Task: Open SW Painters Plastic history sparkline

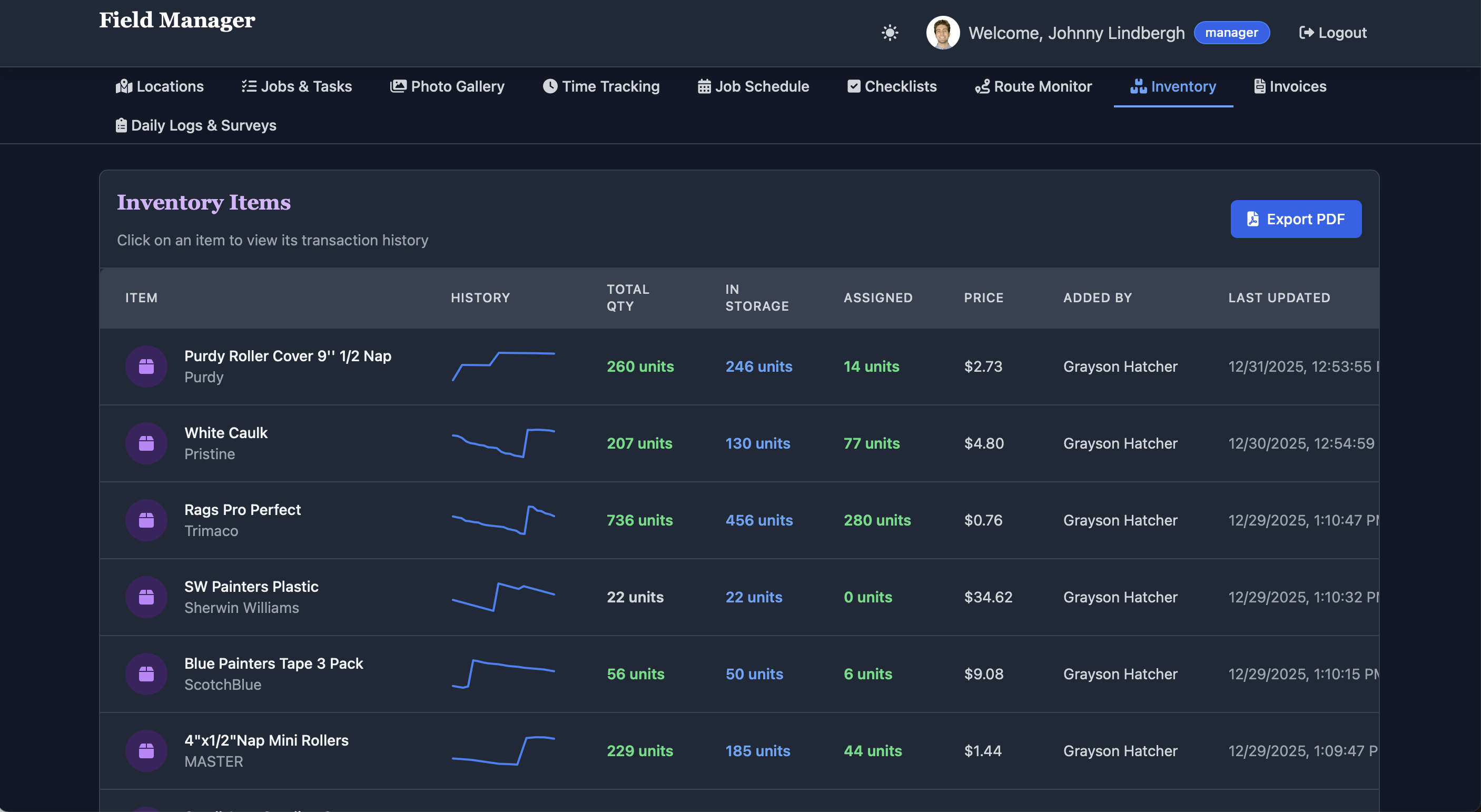Action: click(x=503, y=597)
